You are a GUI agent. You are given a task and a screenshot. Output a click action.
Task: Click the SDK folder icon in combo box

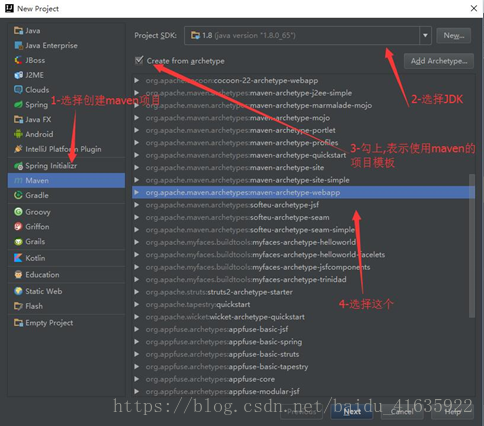195,35
